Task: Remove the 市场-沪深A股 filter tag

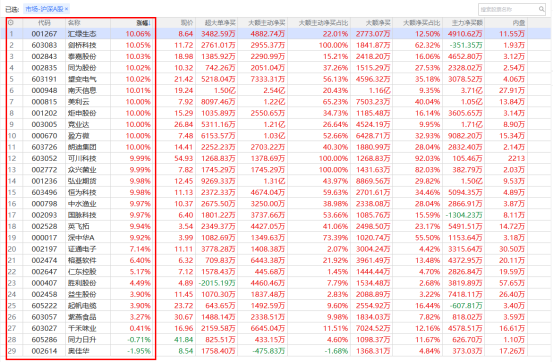Action: coord(67,9)
